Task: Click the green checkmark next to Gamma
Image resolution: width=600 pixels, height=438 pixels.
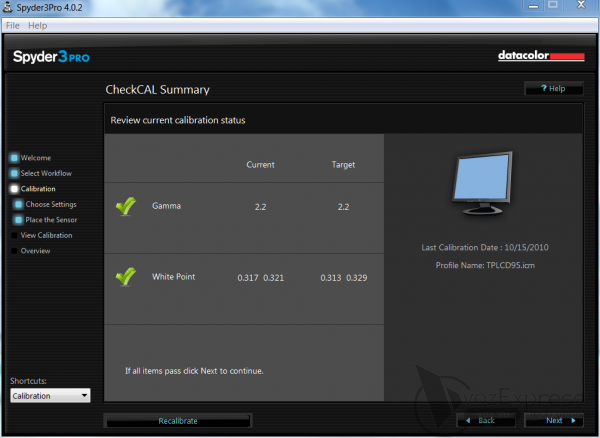Action: tap(125, 207)
